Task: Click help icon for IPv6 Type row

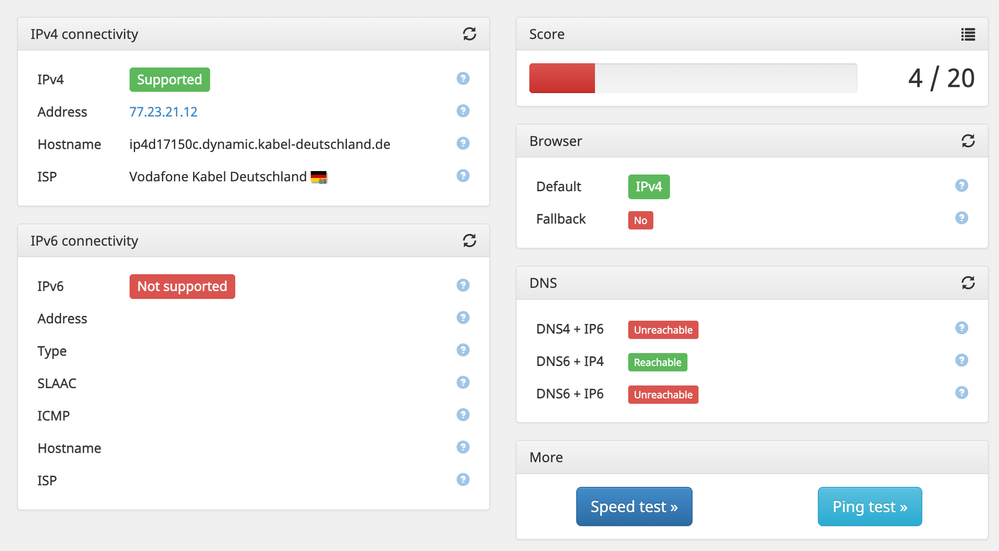Action: coord(463,350)
